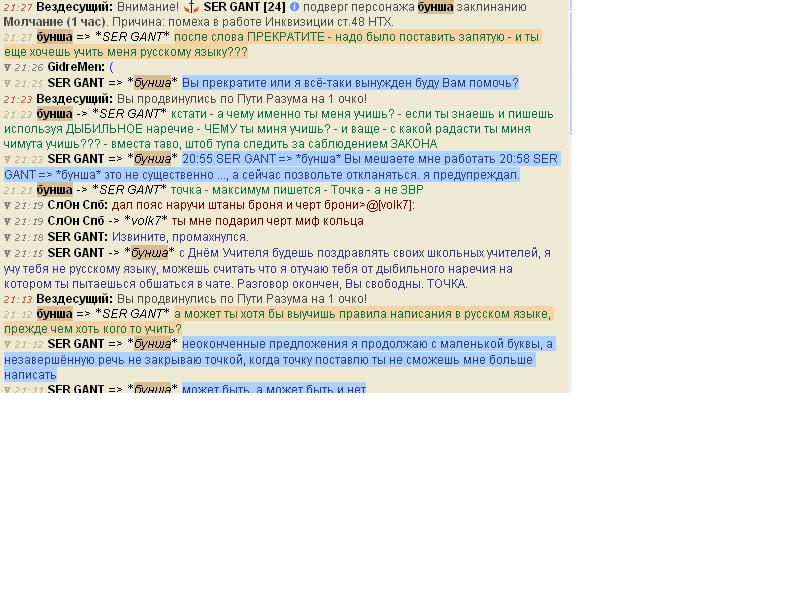Expand the triangle at the bottom 21:11 message
800x600 pixels.
point(7,389)
